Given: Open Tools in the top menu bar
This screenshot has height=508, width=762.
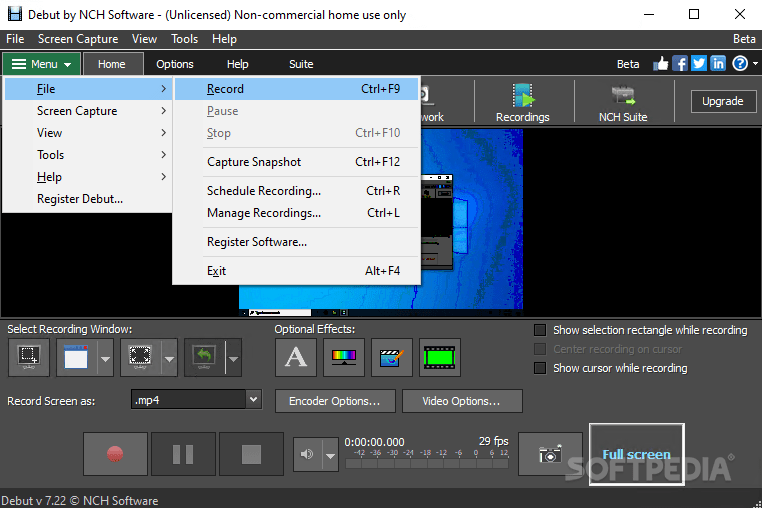Looking at the screenshot, I should [184, 39].
